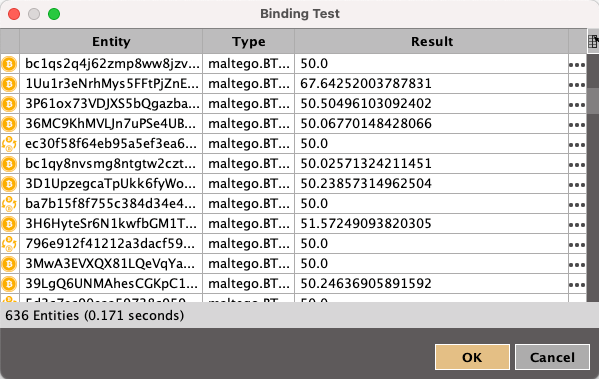Click the Bitcoin icon beside 36MC9KhMVLJn7uPSe4UB
The height and width of the screenshot is (379, 599).
coord(9,124)
